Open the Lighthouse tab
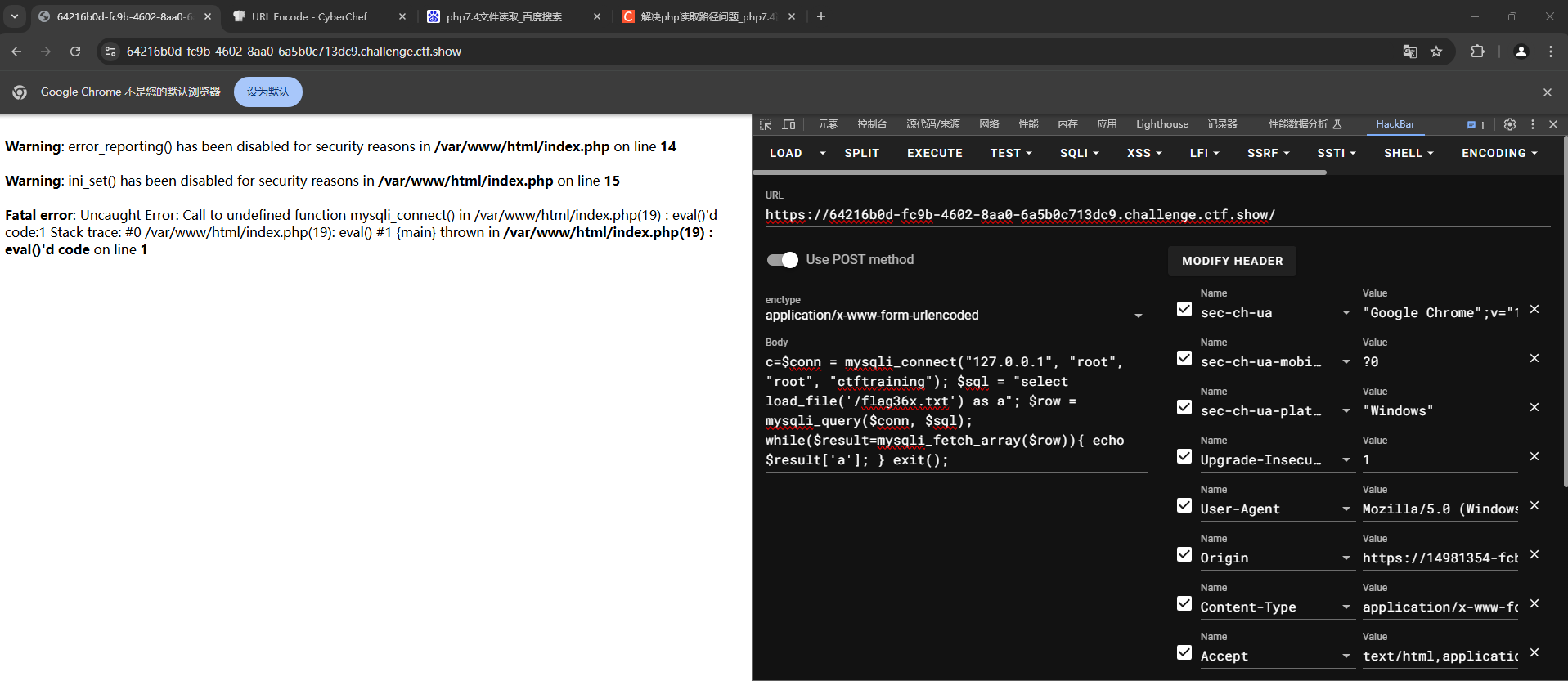This screenshot has width=1568, height=681. tap(1162, 124)
